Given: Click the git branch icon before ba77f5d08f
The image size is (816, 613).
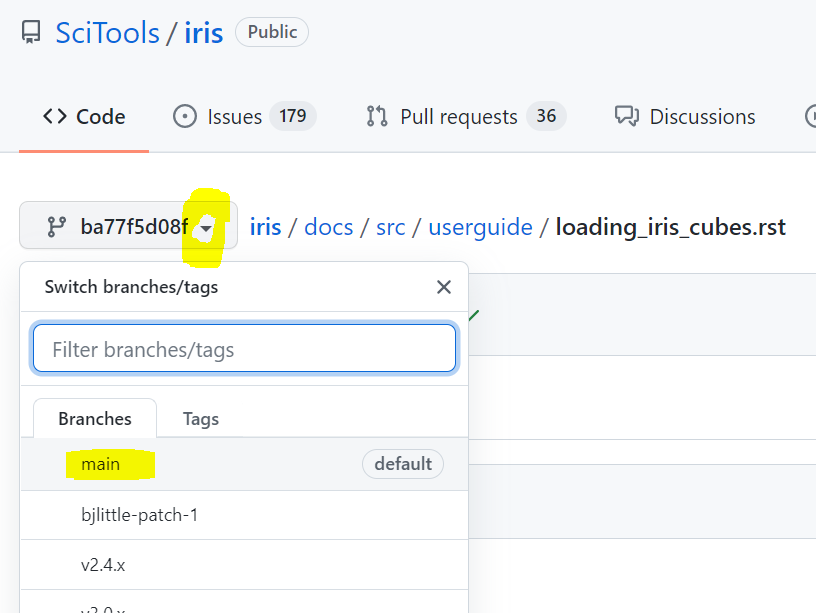Looking at the screenshot, I should point(57,227).
